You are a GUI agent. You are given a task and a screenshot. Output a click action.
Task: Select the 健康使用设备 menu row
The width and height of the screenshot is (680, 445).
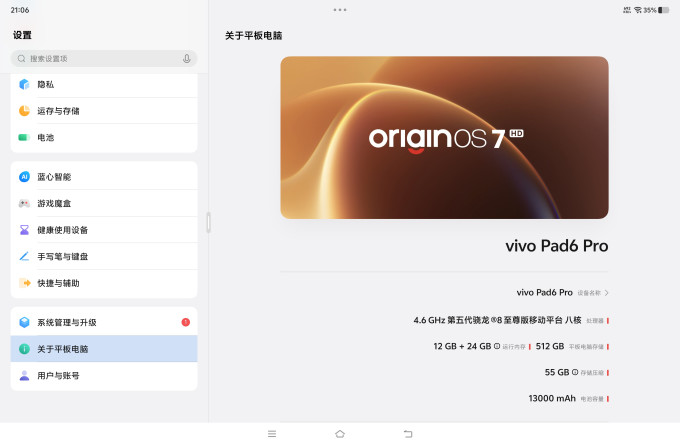coord(104,230)
